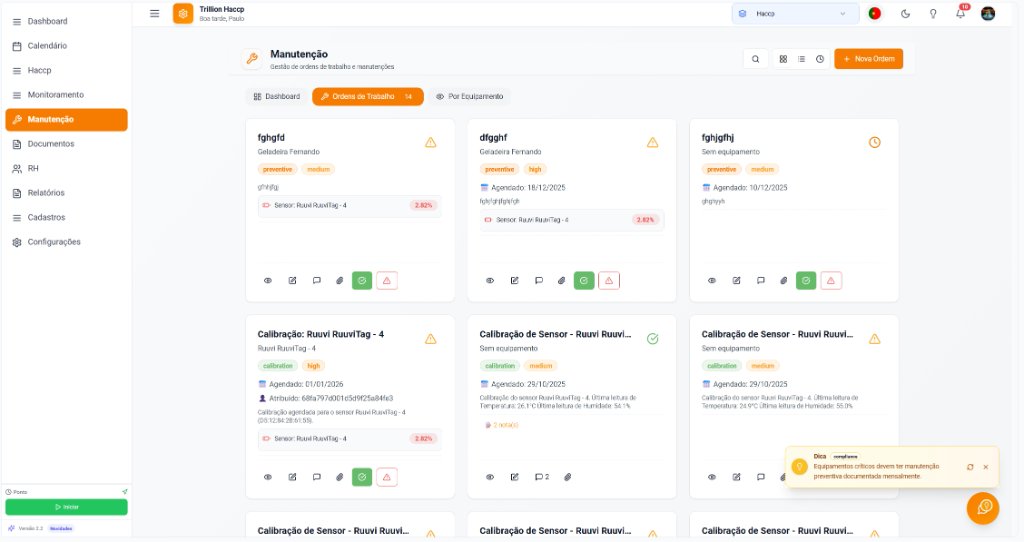Edit Calibração: Ruuvi RuuviTag - 4 order
Viewport: 1024px width, 542px height.
click(x=292, y=477)
